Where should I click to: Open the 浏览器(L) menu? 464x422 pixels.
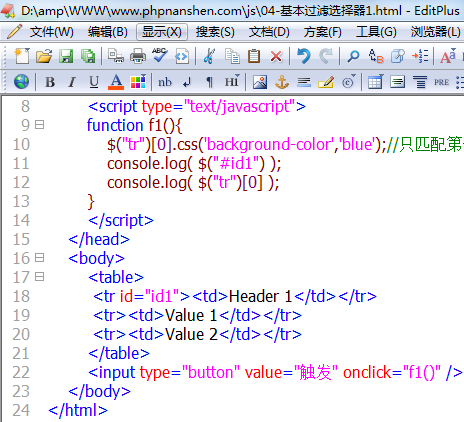(436, 32)
